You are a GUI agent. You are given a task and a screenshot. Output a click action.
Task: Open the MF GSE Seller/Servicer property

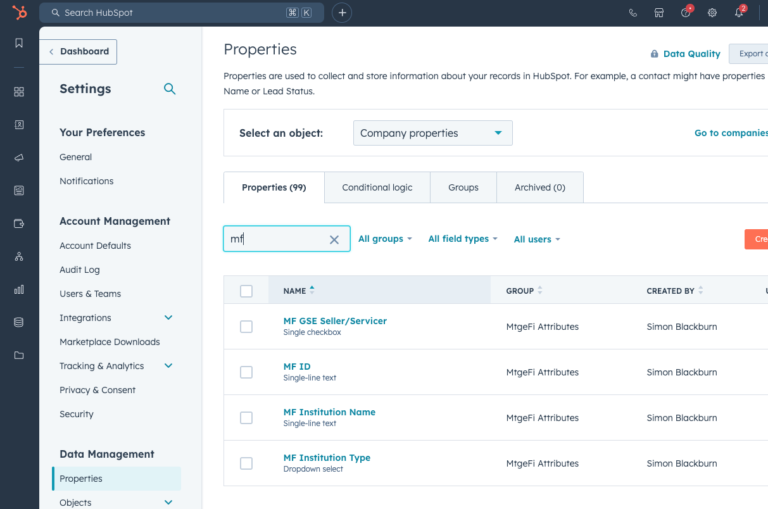click(x=335, y=321)
